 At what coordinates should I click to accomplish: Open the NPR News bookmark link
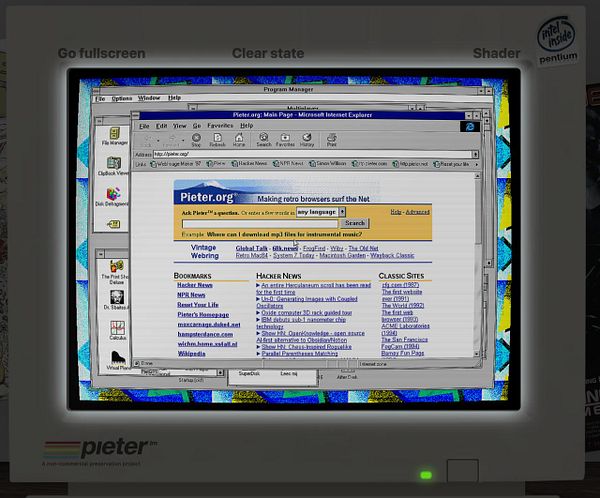click(x=191, y=295)
